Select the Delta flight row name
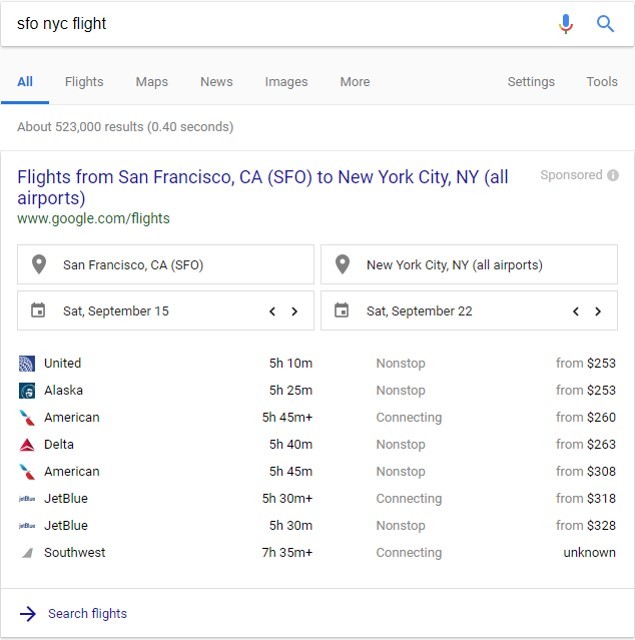 (59, 444)
